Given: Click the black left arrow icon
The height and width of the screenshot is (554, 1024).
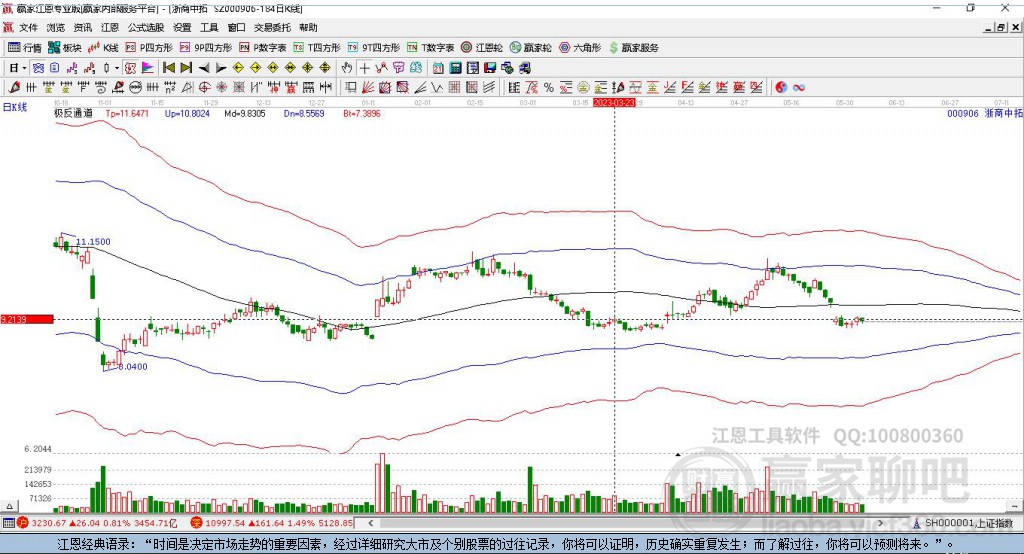Looking at the screenshot, I should pyautogui.click(x=204, y=68).
